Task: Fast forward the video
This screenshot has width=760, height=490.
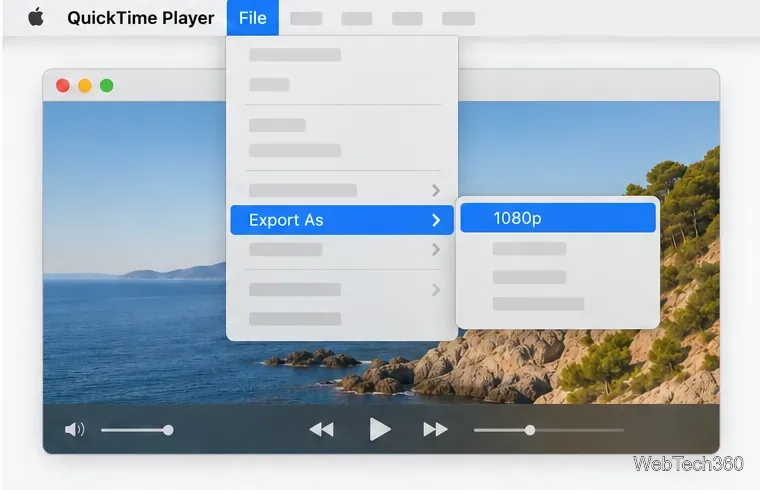Action: [x=435, y=429]
